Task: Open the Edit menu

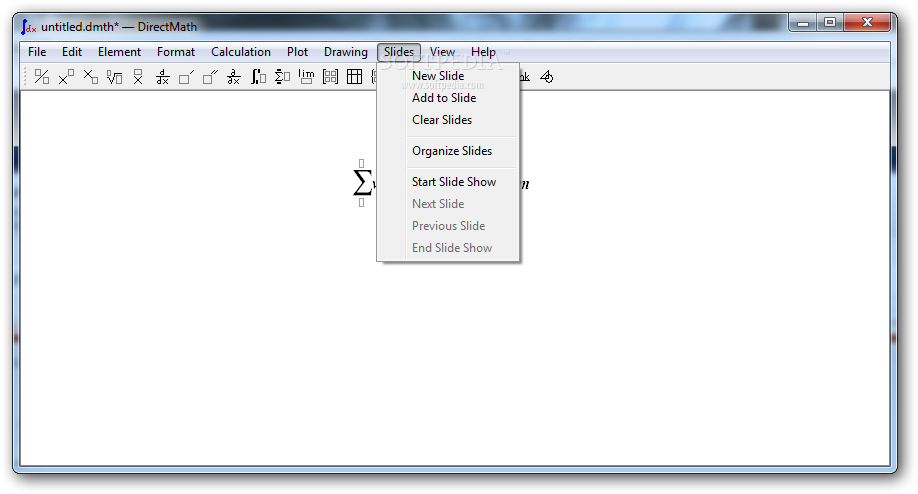Action: [x=72, y=52]
